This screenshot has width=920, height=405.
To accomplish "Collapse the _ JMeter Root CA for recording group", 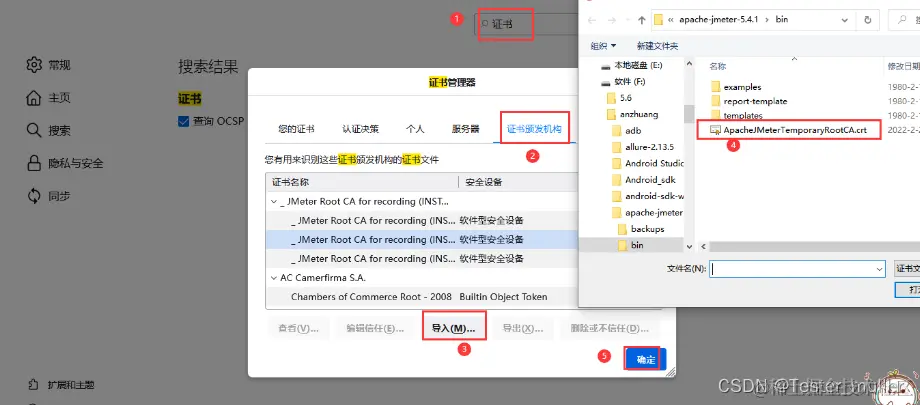I will point(273,202).
